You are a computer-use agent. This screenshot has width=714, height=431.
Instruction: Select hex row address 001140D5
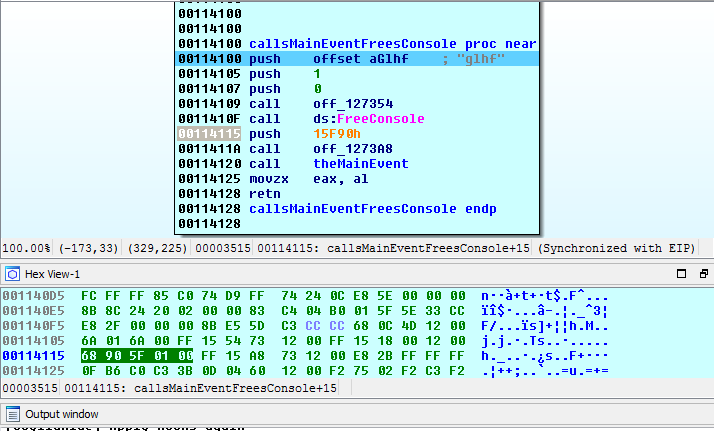(33, 296)
